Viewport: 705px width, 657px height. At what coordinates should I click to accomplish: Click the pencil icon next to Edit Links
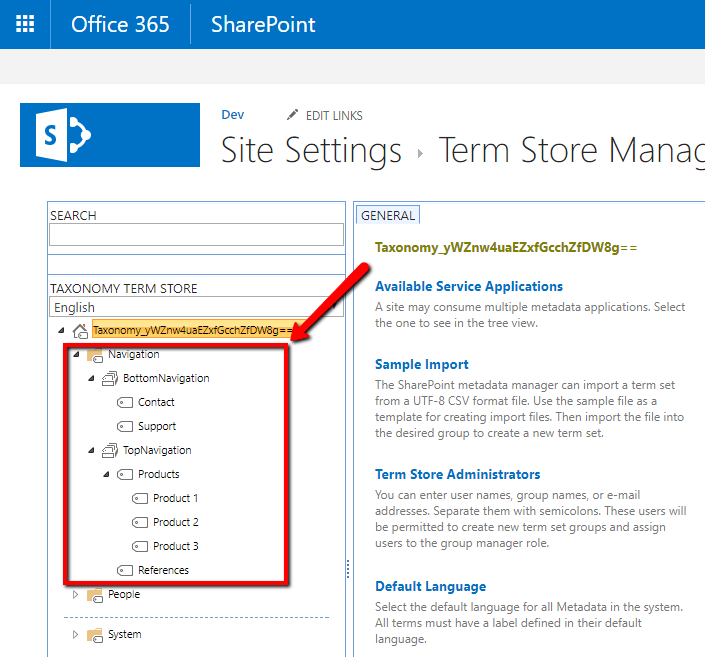(293, 116)
